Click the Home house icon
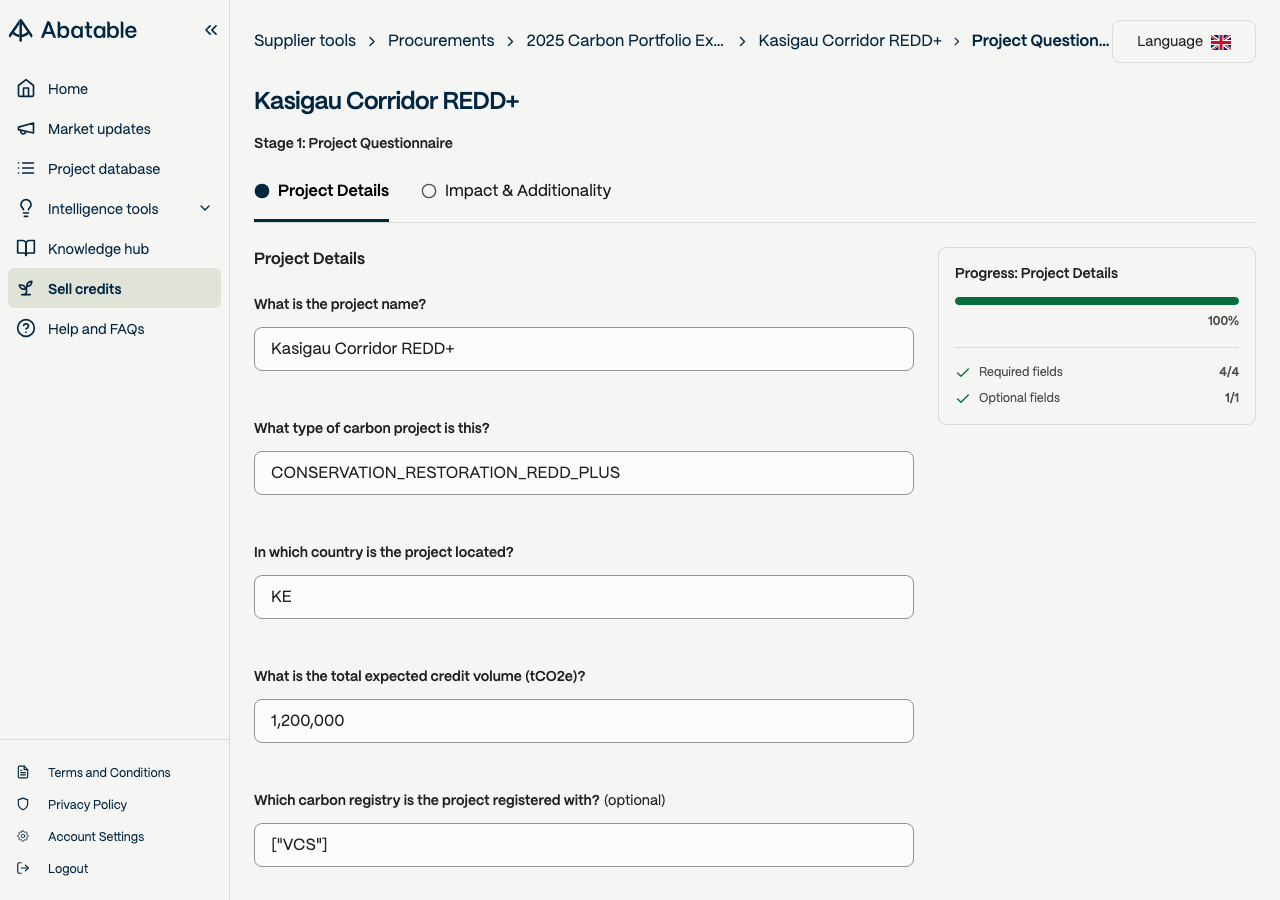Screen dimensions: 1280x900 point(26,89)
